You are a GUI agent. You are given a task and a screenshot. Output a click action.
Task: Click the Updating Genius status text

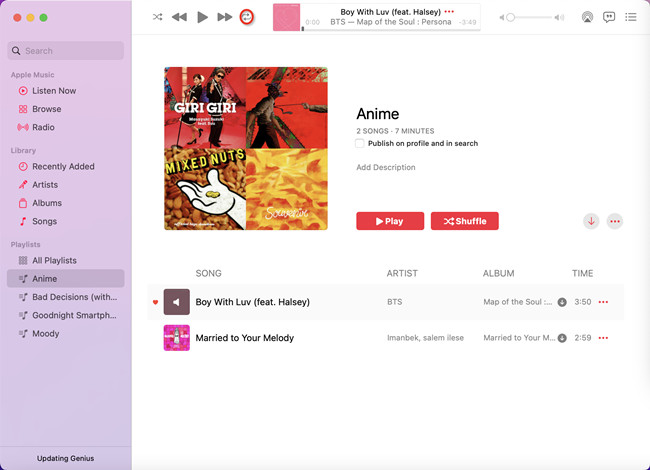point(65,458)
